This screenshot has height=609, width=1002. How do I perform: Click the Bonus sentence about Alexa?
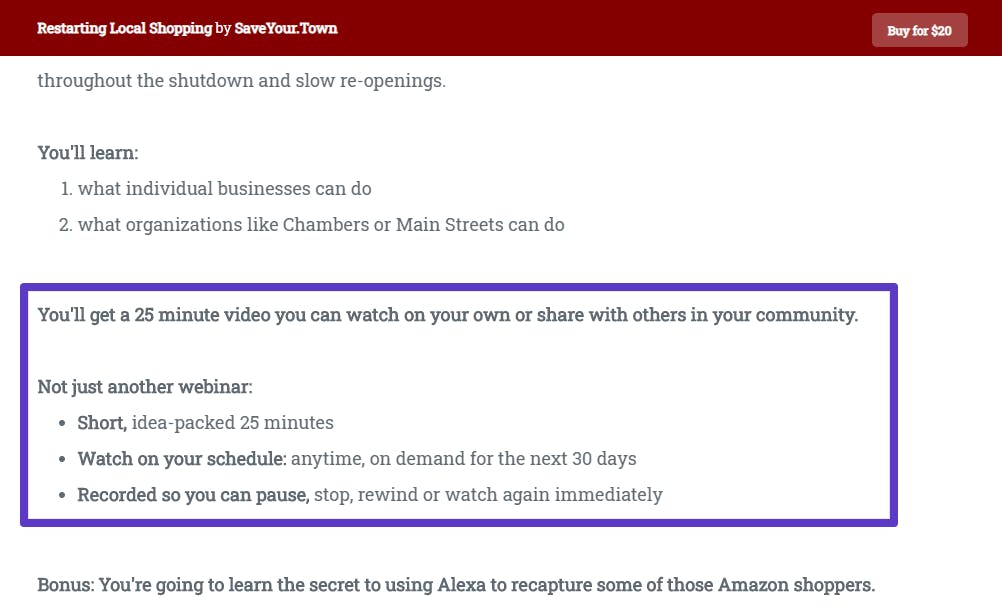pyautogui.click(x=456, y=585)
